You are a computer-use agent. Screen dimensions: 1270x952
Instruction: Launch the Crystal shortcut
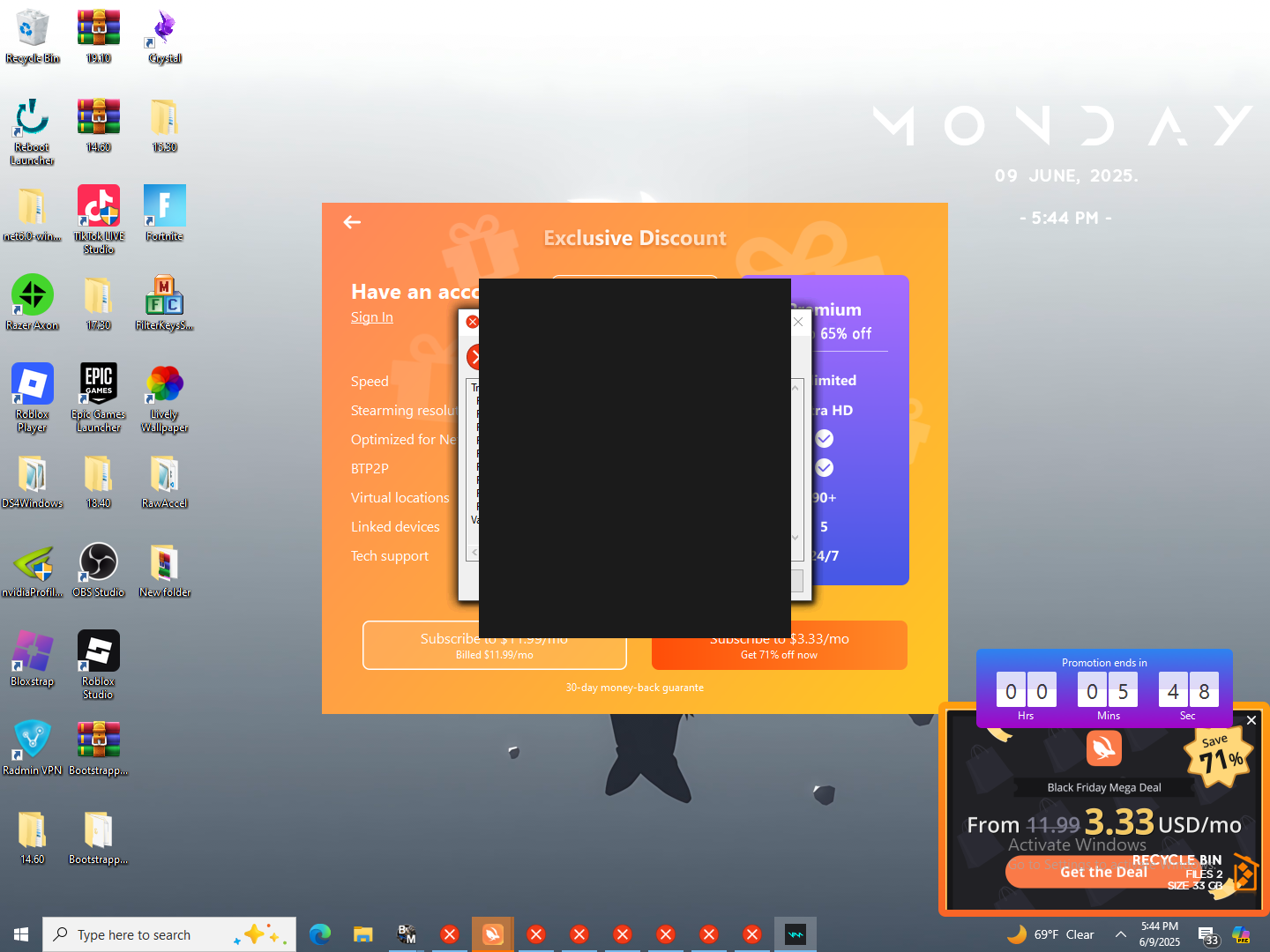(x=165, y=36)
